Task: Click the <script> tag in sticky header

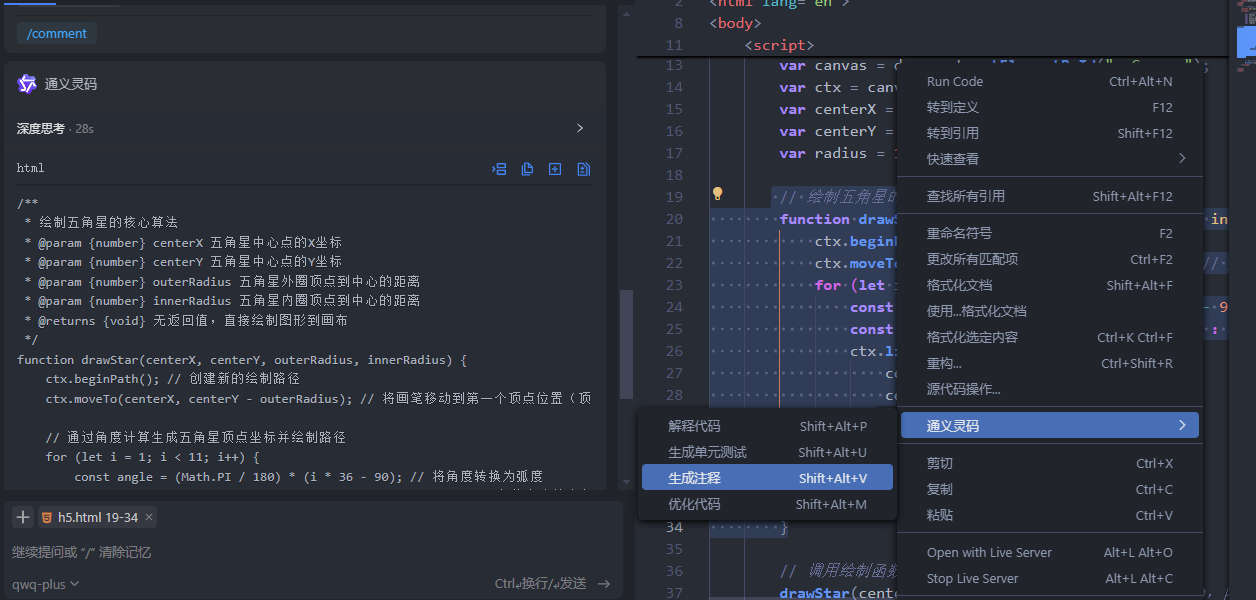Action: tap(779, 45)
